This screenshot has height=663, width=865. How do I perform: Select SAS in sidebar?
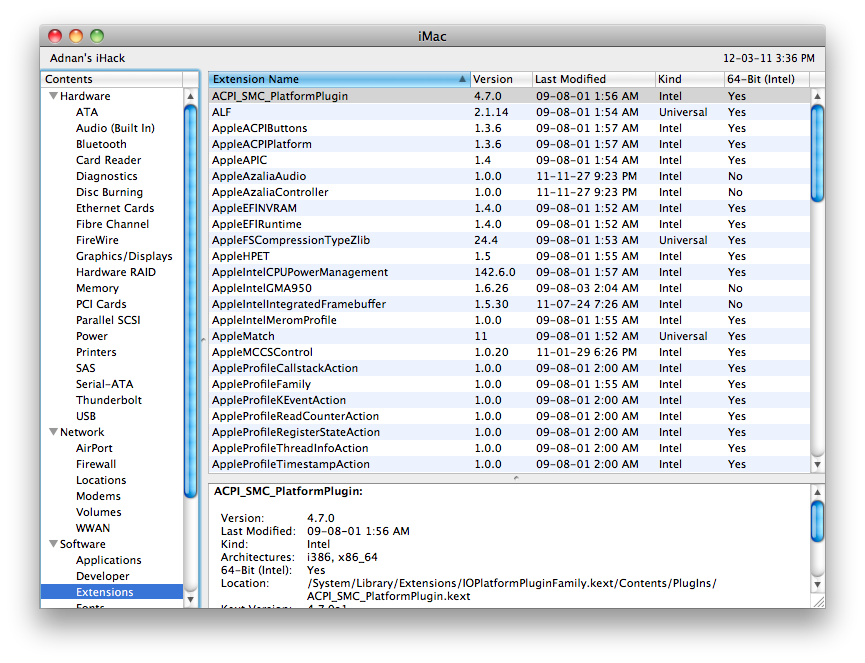pos(86,368)
